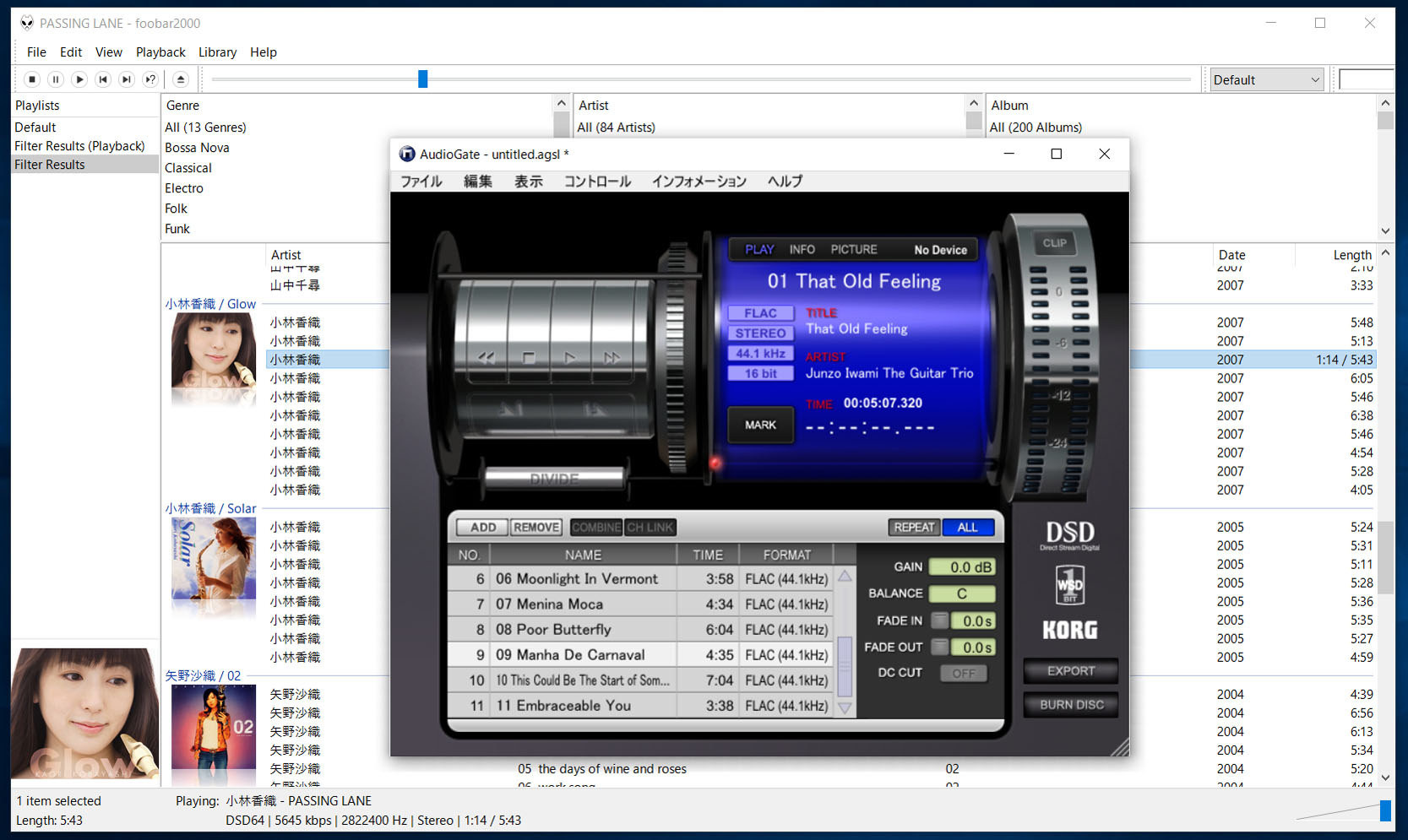The image size is (1408, 840).
Task: Click the DSD logo in AudioGate
Action: point(1070,535)
